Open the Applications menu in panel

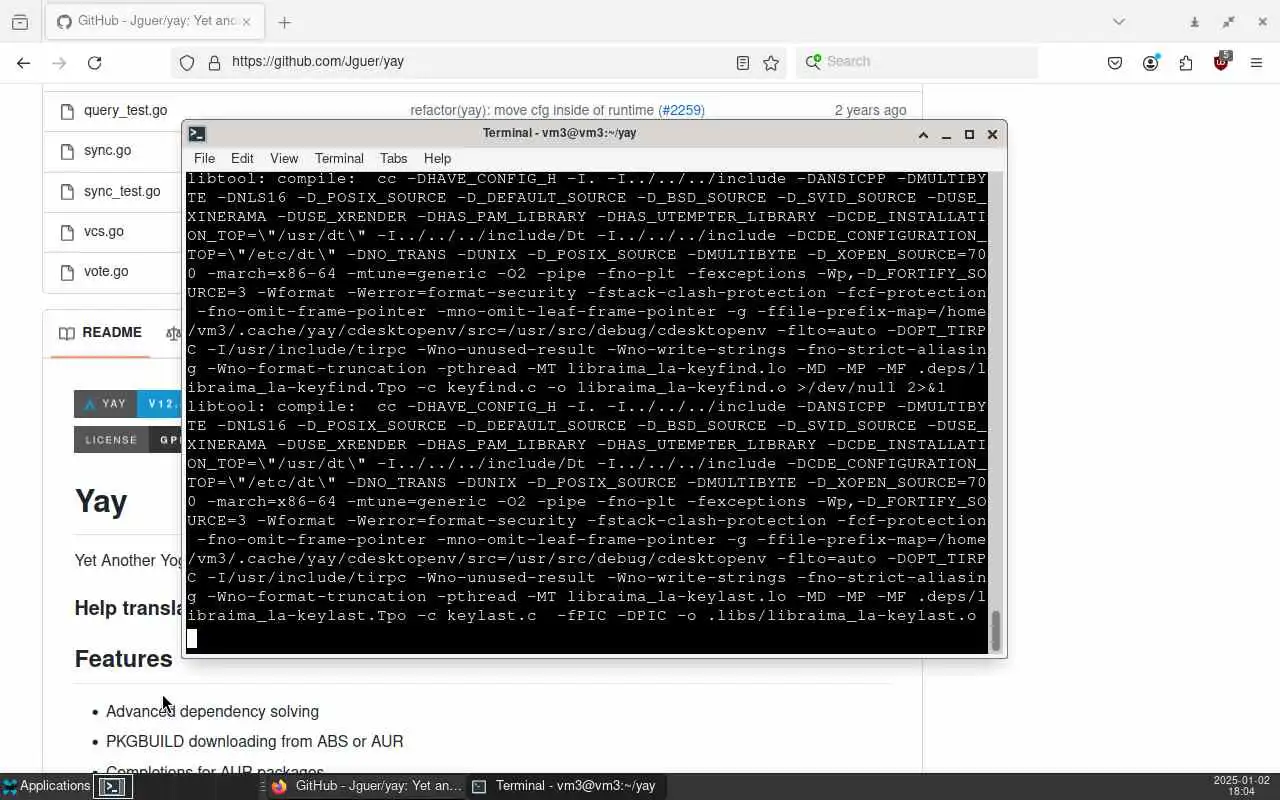tap(46, 786)
